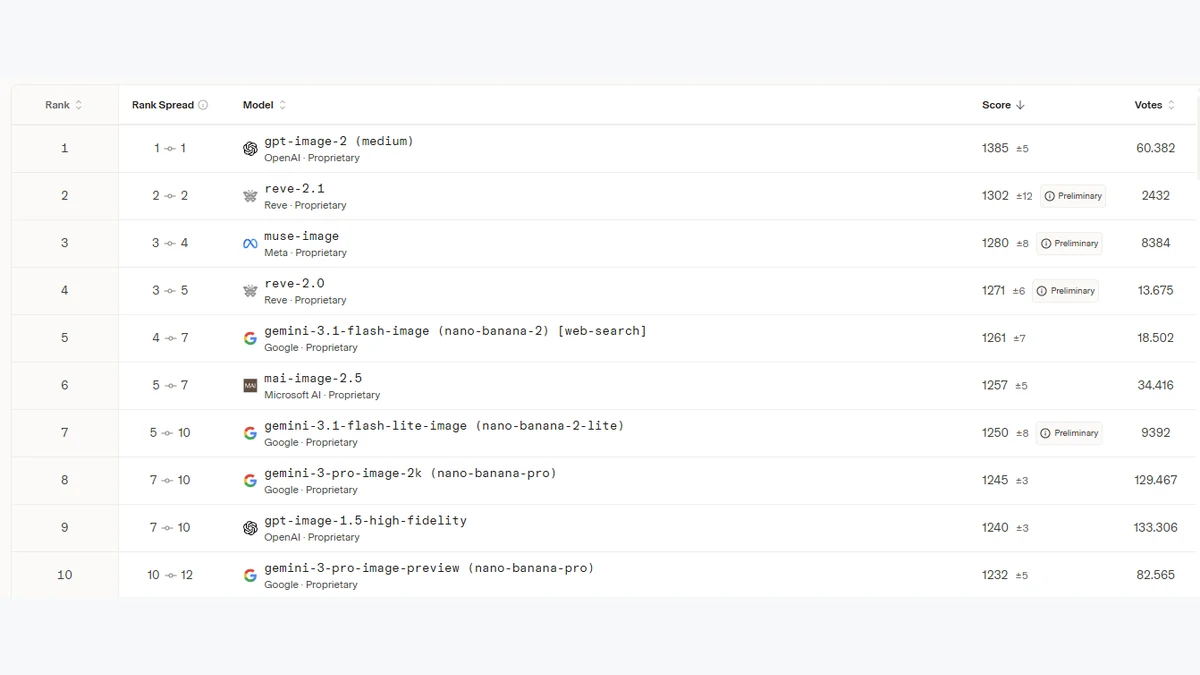Select the gemini-3.1-flash-image (nano-banana-2) [web-search] name
Viewport: 1200px width, 675px height.
coord(455,331)
